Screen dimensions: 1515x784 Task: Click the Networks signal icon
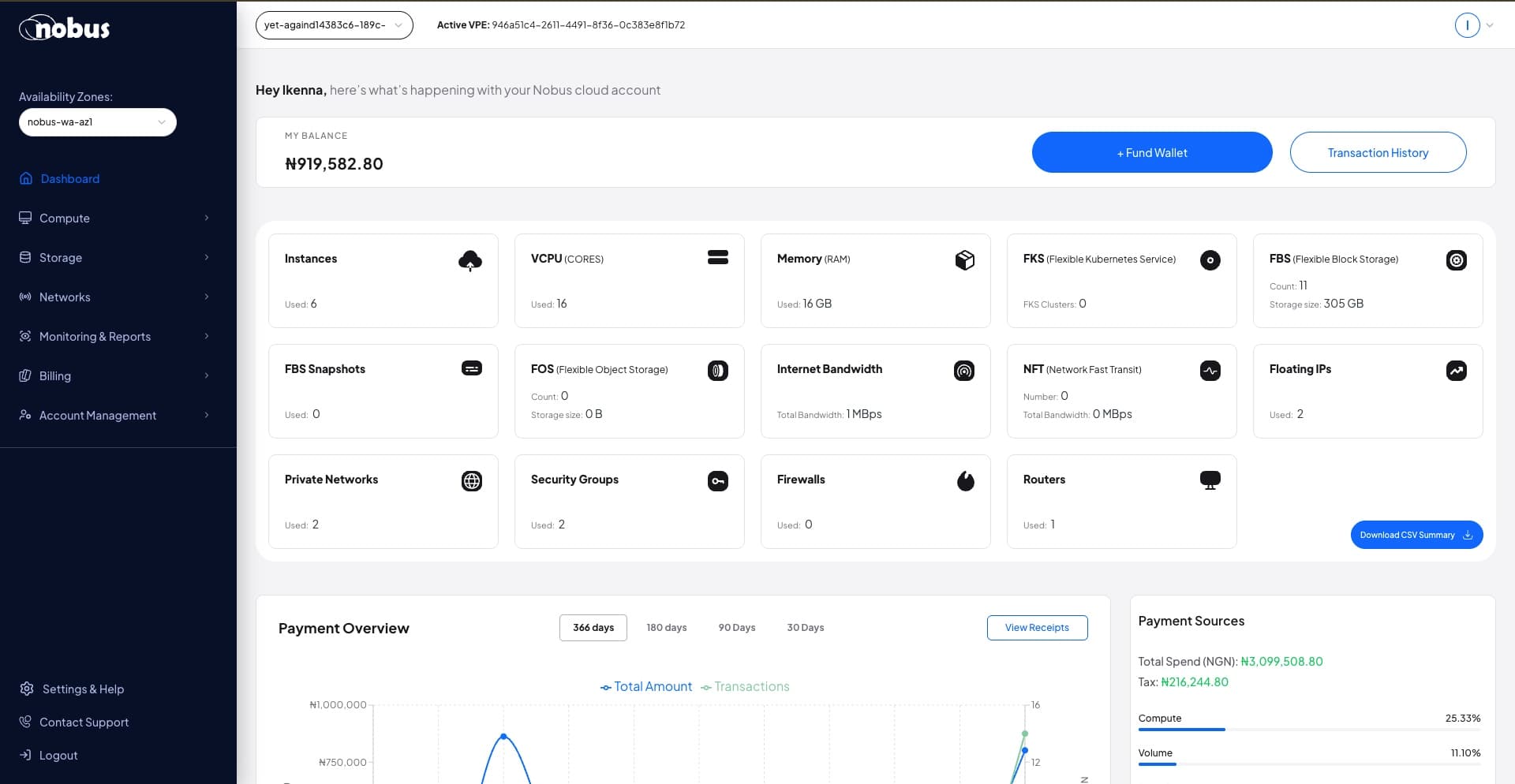pyautogui.click(x=25, y=297)
